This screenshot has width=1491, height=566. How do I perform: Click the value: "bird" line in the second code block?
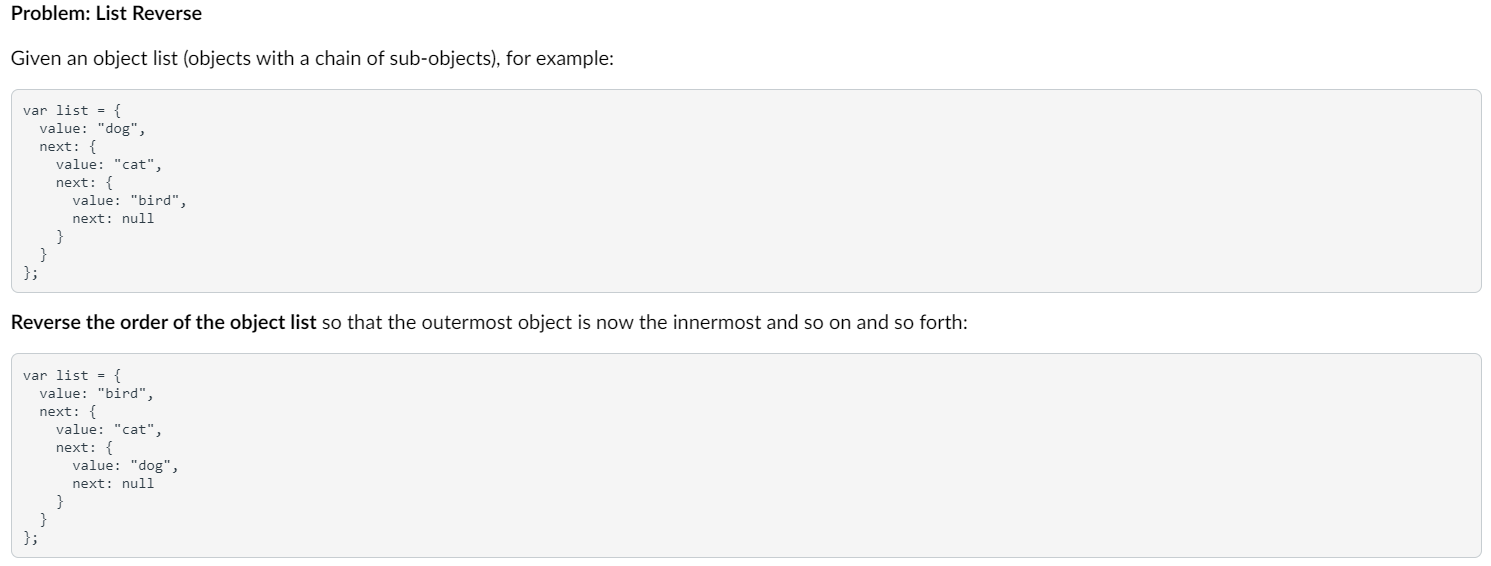click(96, 393)
